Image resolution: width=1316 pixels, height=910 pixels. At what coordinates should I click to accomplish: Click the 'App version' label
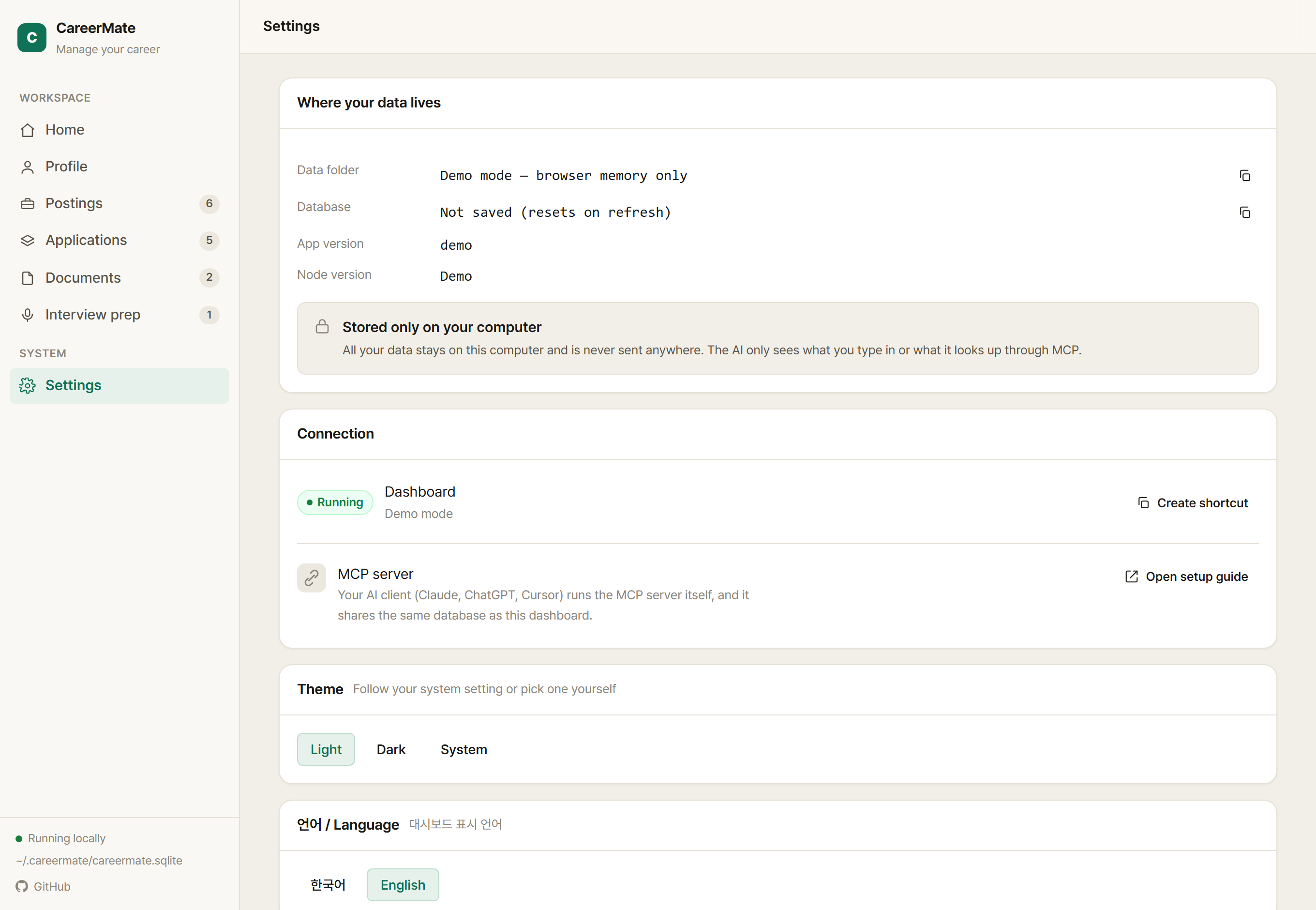(x=330, y=243)
